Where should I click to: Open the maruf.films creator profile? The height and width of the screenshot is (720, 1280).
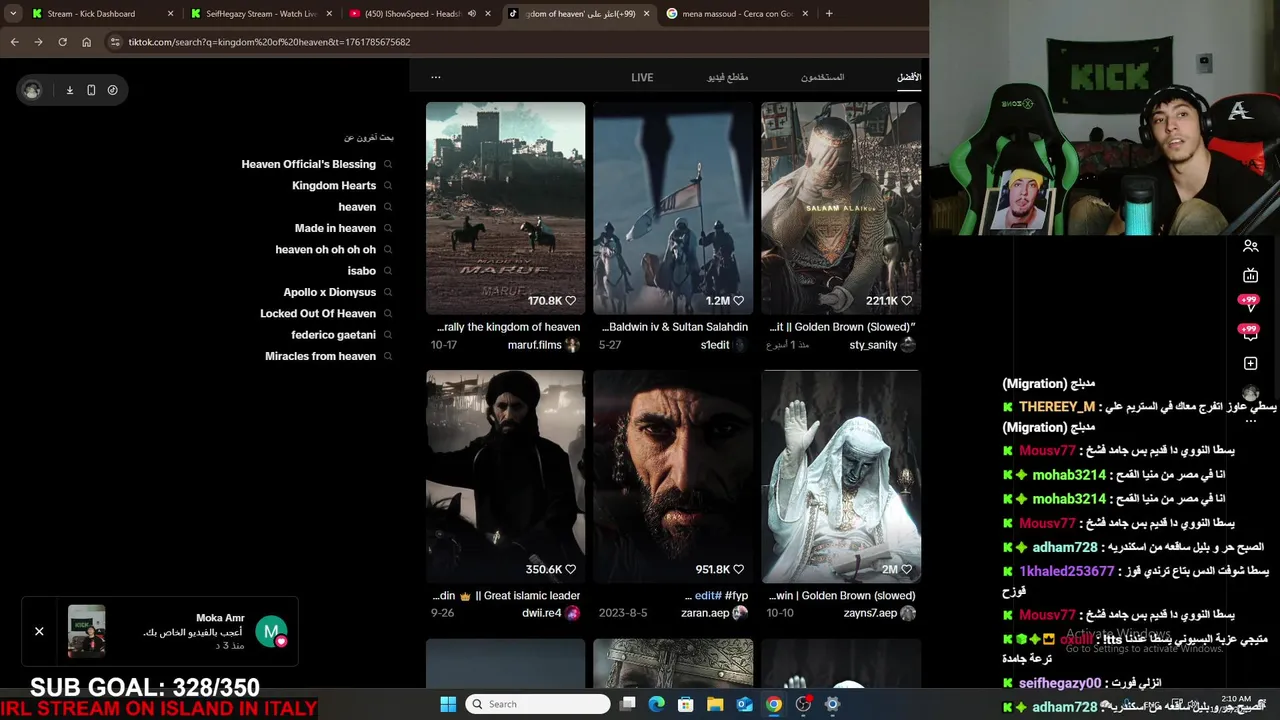[544, 345]
